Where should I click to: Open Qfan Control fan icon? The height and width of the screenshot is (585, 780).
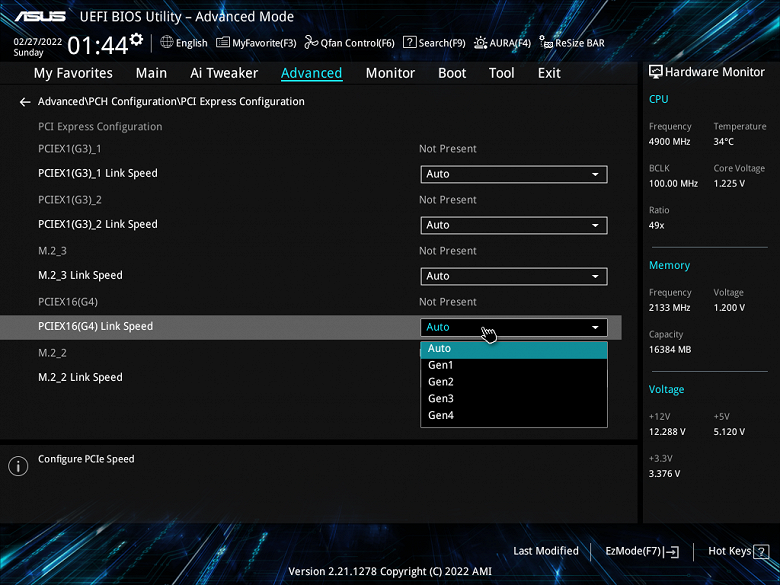[311, 42]
